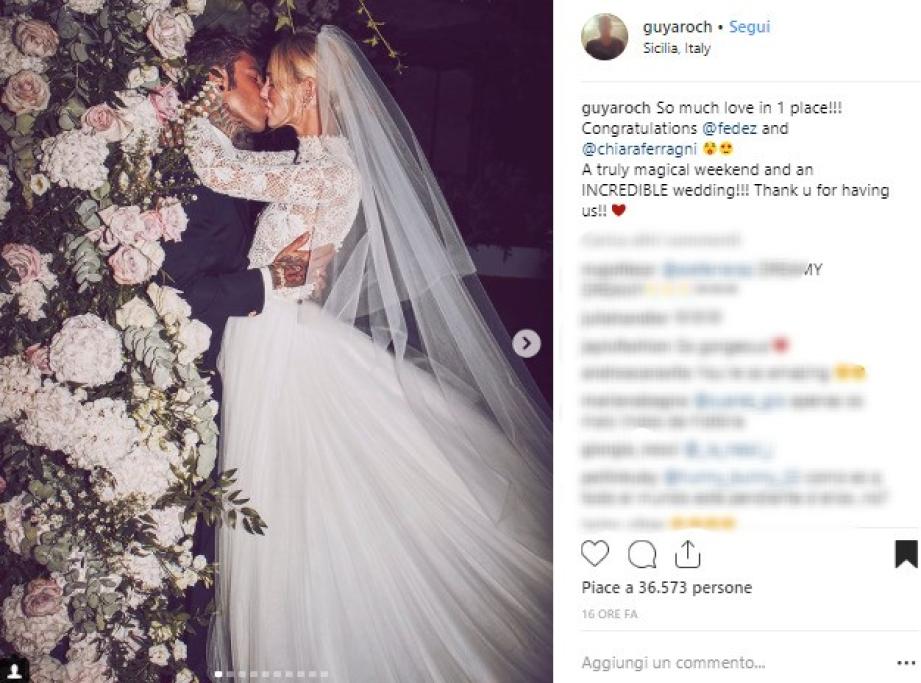Image resolution: width=921 pixels, height=683 pixels.
Task: Open the three-dot more options menu
Action: pyautogui.click(x=906, y=663)
